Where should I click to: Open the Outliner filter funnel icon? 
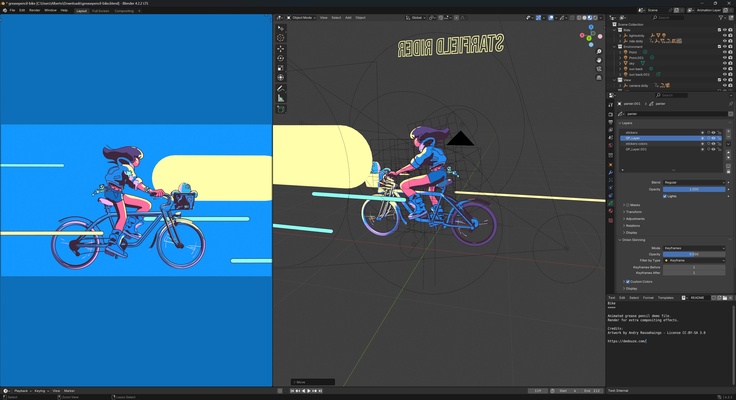[x=721, y=17]
